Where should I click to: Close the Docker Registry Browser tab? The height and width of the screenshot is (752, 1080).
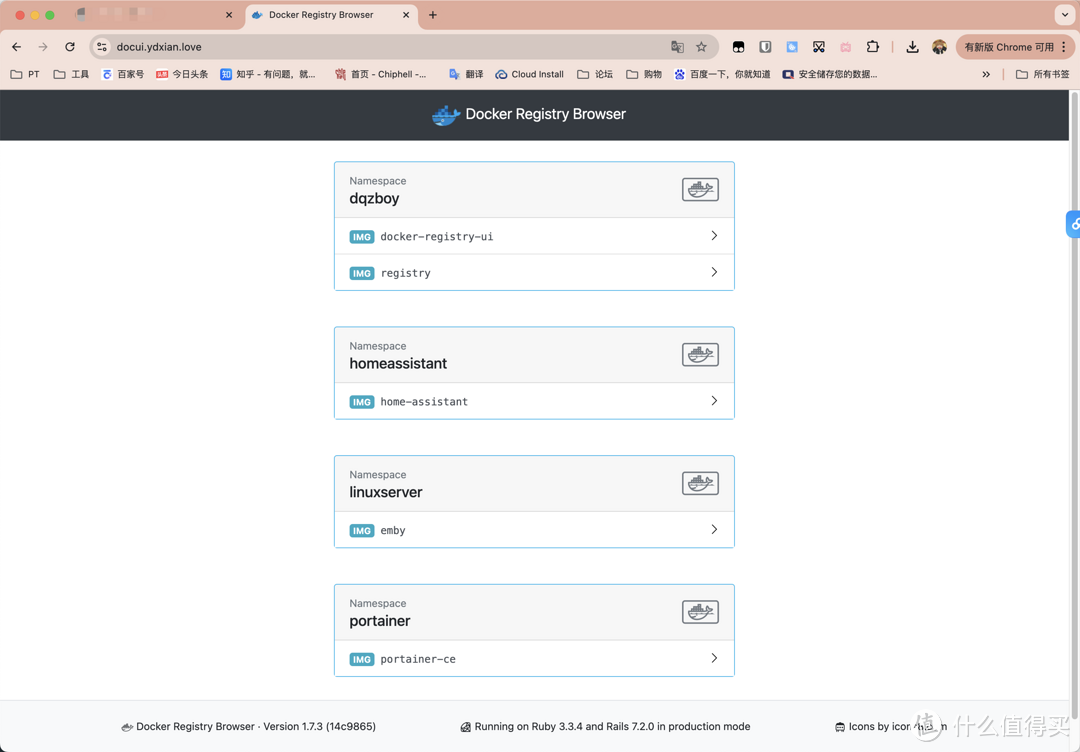406,14
